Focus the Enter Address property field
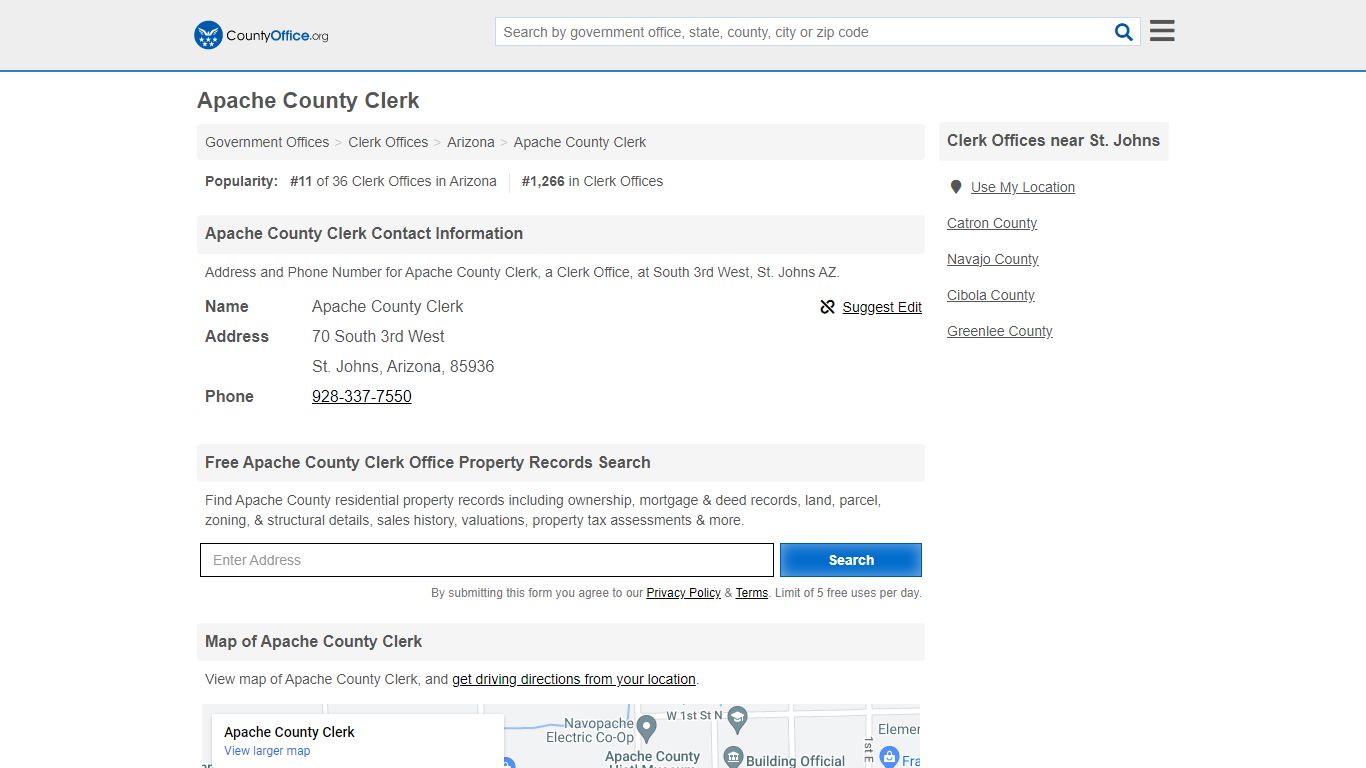Image resolution: width=1366 pixels, height=768 pixels. pos(487,560)
